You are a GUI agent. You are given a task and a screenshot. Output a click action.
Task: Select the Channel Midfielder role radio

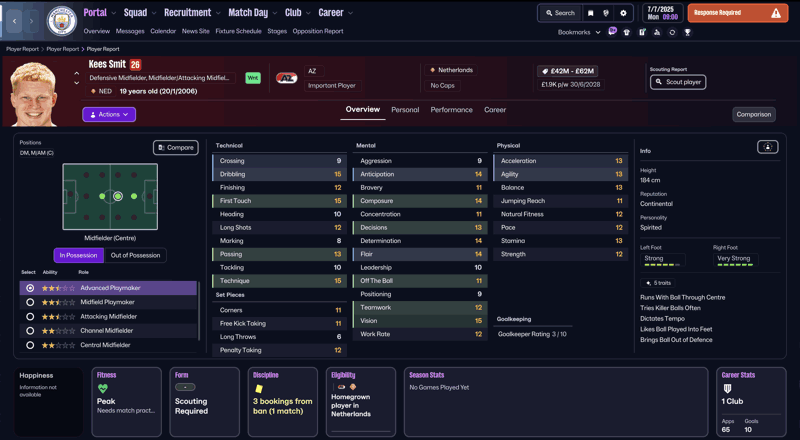point(30,331)
